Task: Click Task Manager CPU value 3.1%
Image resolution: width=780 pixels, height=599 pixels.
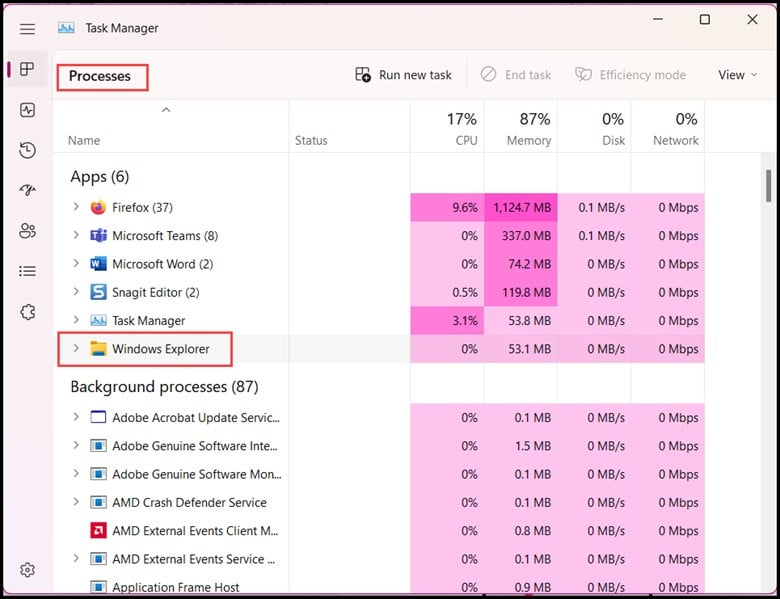Action: point(447,321)
